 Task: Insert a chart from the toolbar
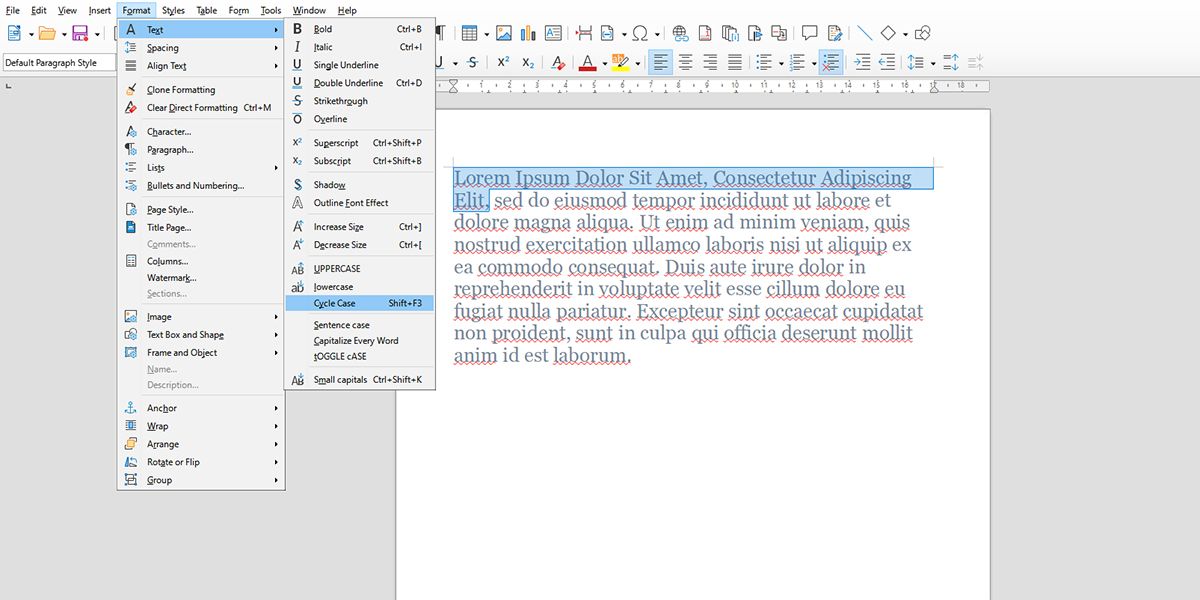527,32
